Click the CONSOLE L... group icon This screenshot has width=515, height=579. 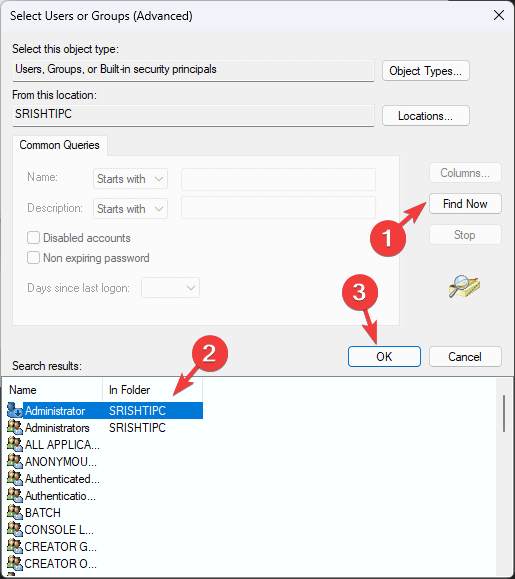[15, 530]
